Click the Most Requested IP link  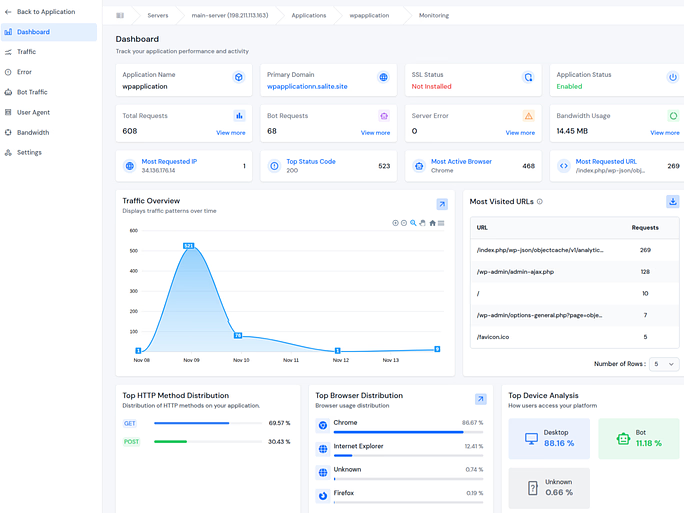coord(169,161)
